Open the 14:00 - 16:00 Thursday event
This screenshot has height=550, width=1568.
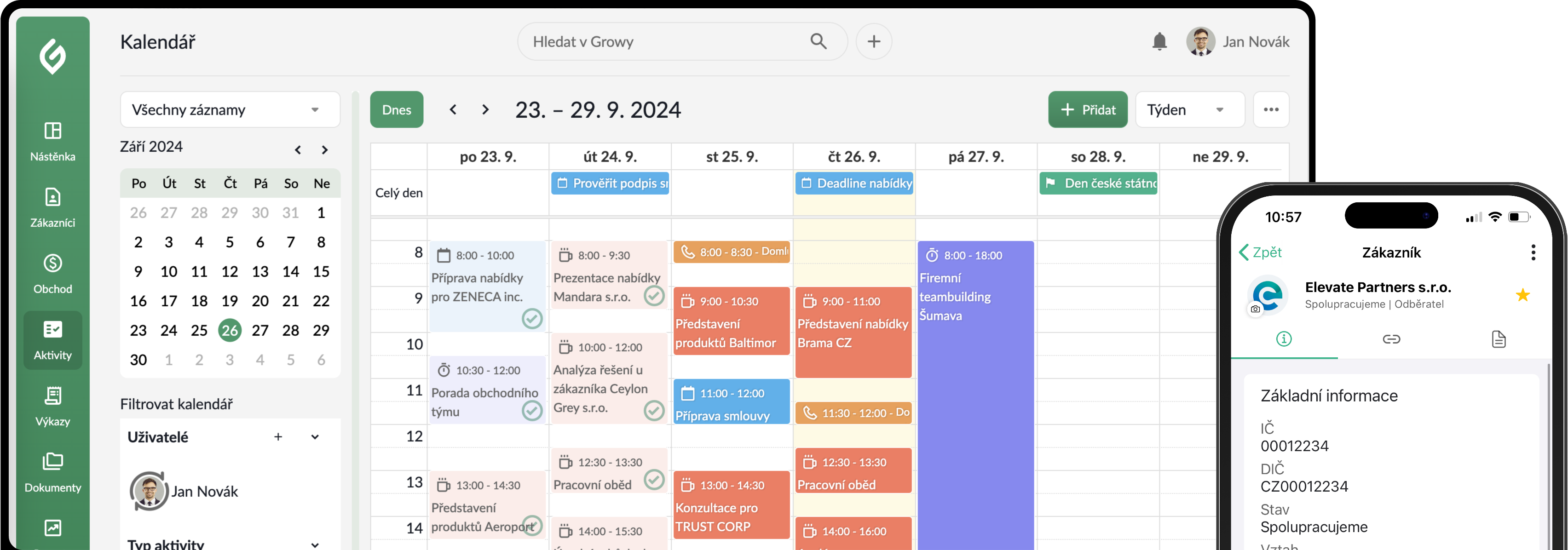pyautogui.click(x=853, y=533)
